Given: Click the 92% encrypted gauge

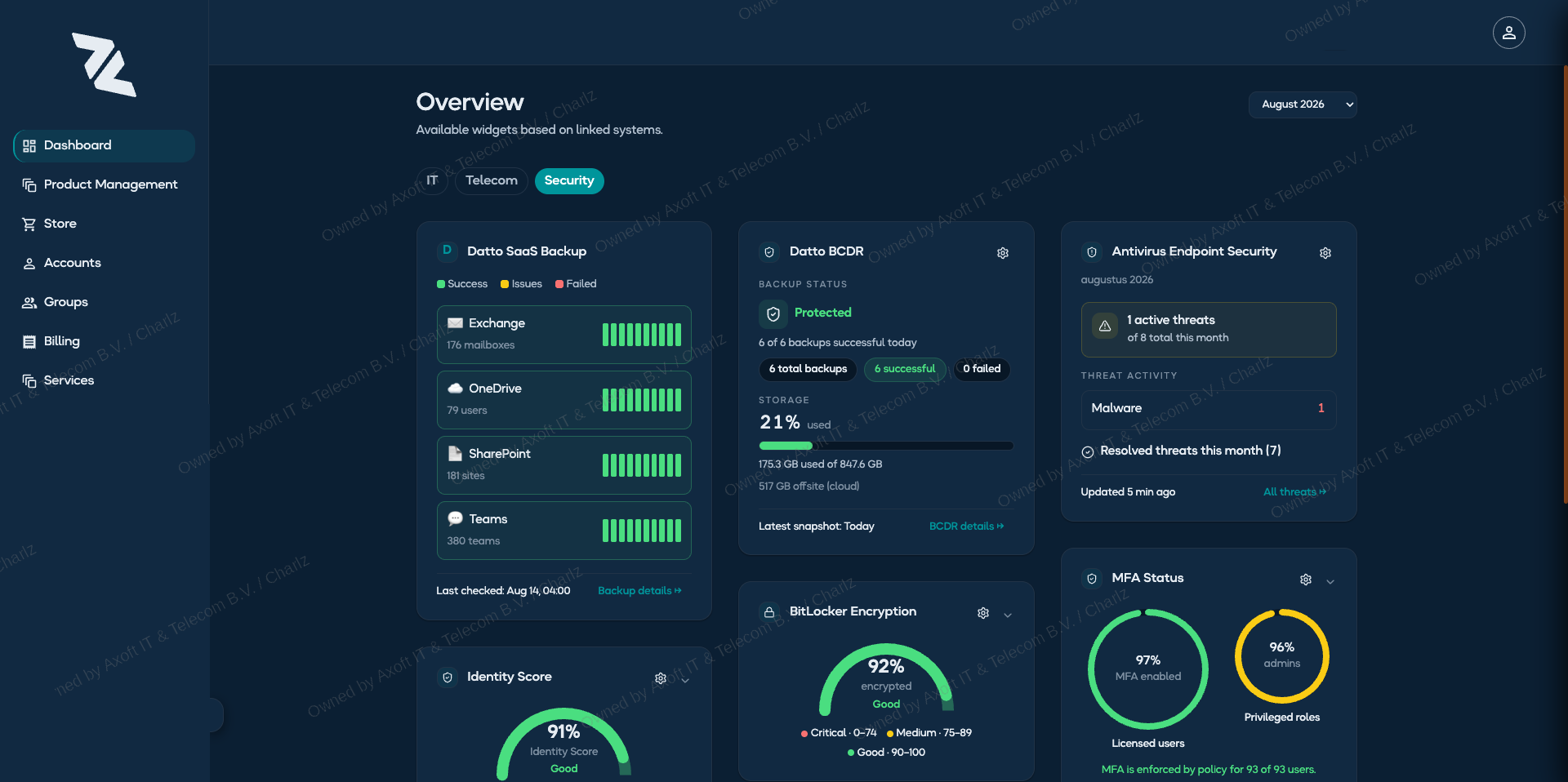Looking at the screenshot, I should [x=886, y=679].
